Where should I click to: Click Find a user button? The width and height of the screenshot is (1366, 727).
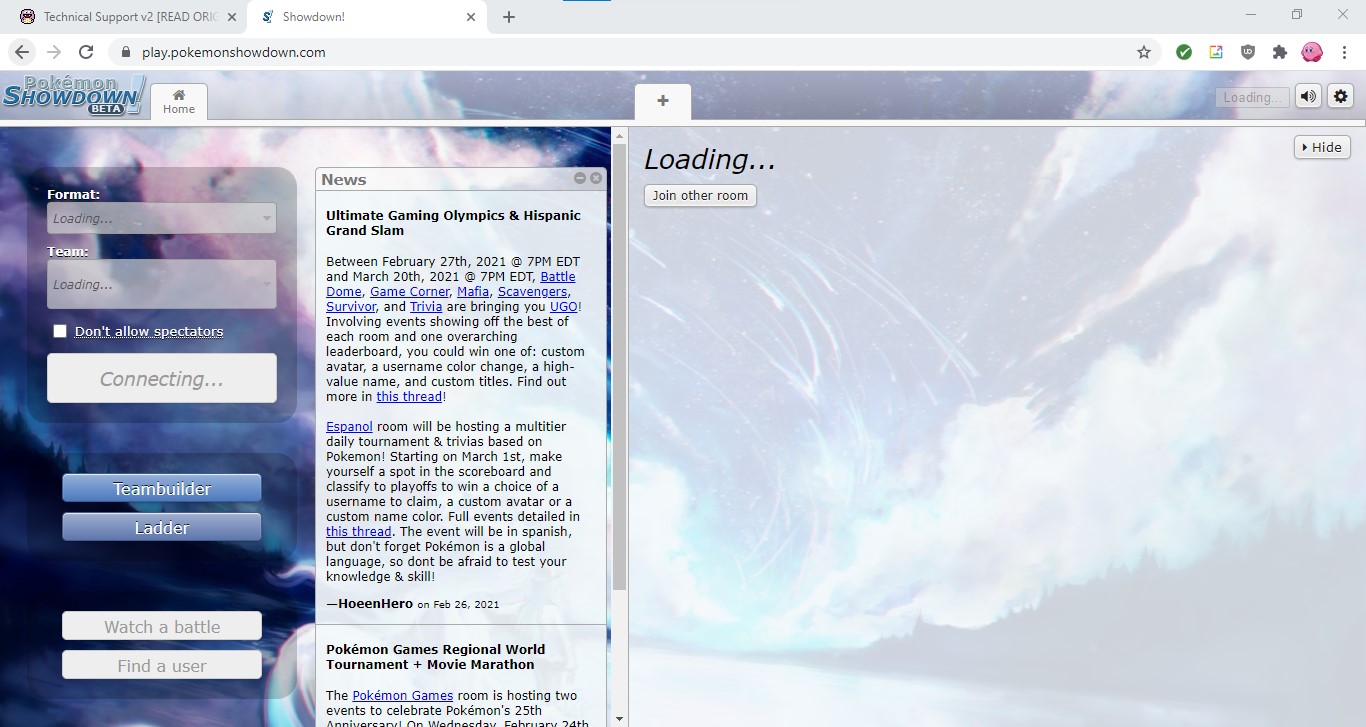(162, 665)
